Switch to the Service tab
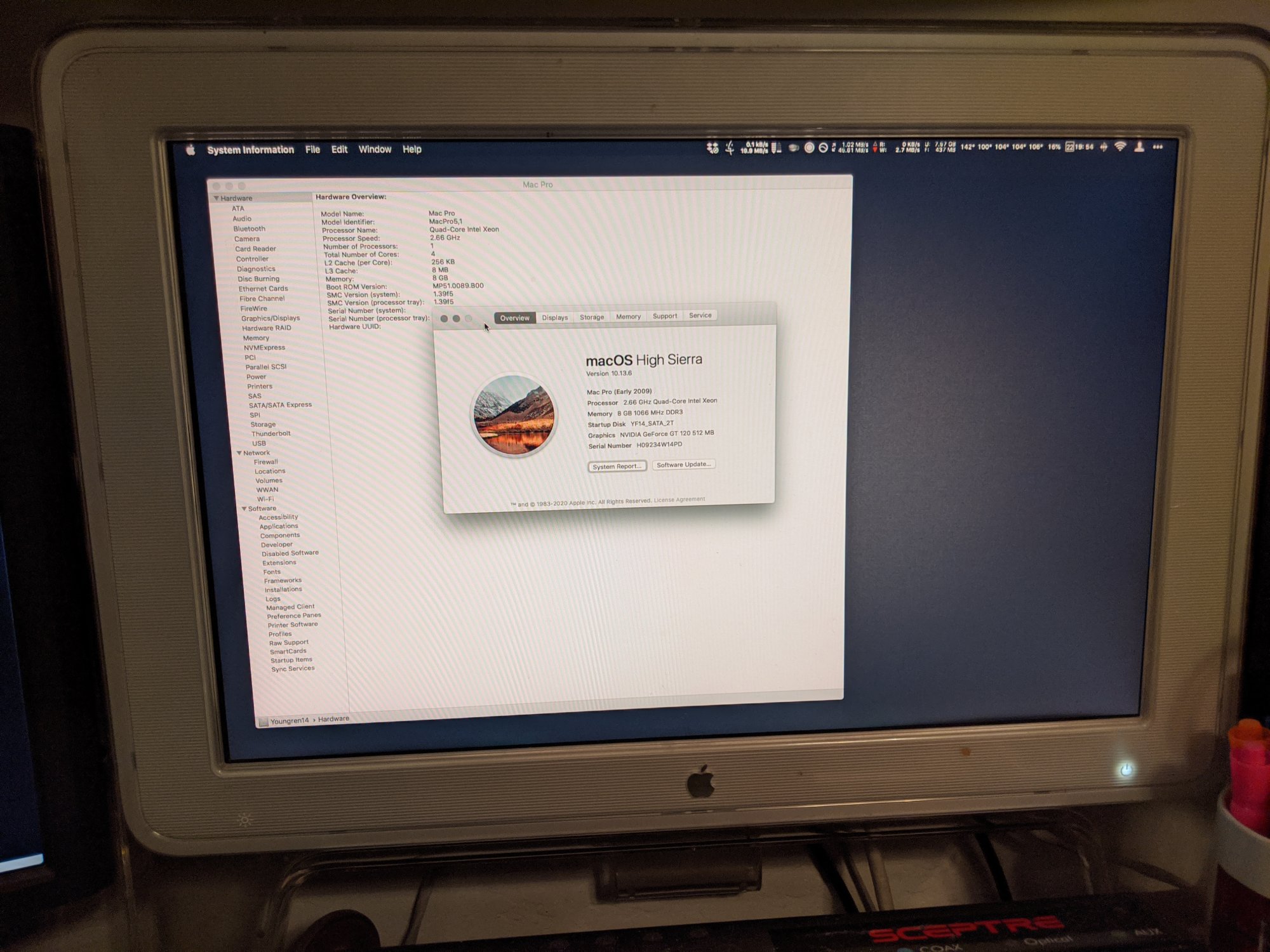Viewport: 1270px width, 952px height. tap(700, 315)
